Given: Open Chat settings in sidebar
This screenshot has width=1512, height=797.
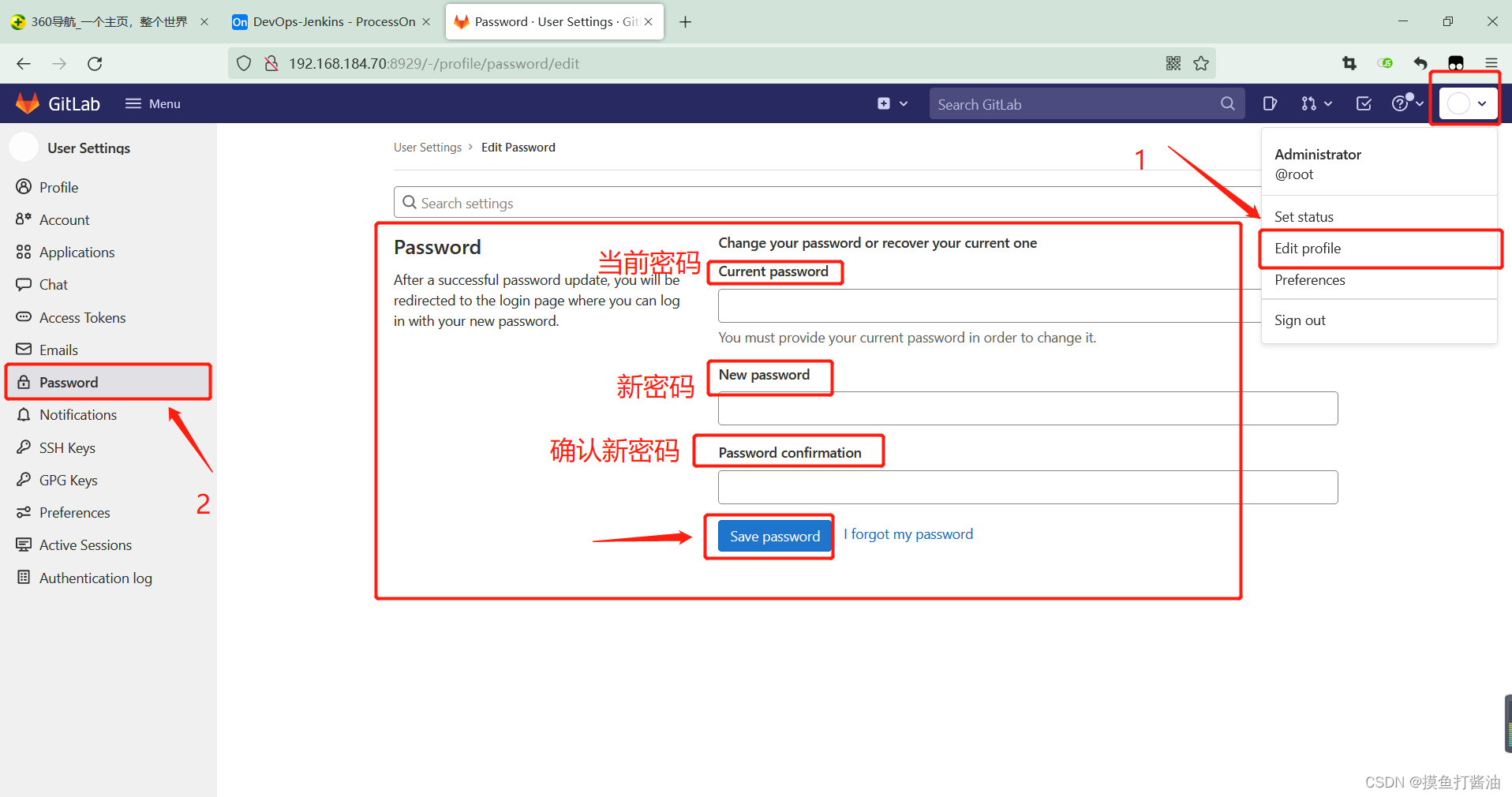Looking at the screenshot, I should tap(108, 284).
